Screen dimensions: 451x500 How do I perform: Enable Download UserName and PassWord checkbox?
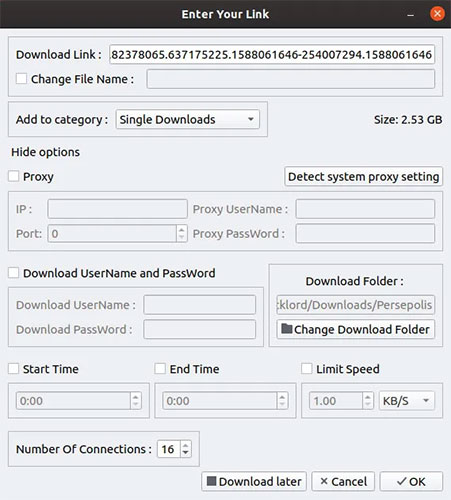tap(13, 273)
